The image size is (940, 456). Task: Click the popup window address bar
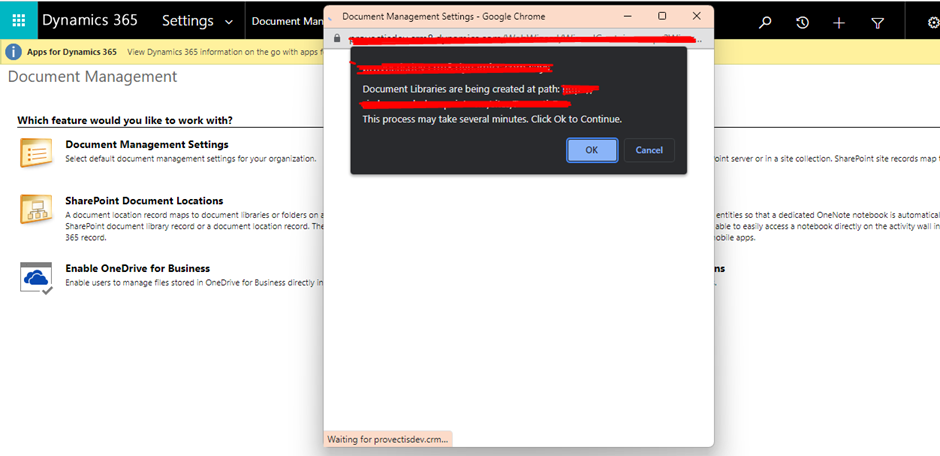coord(520,38)
